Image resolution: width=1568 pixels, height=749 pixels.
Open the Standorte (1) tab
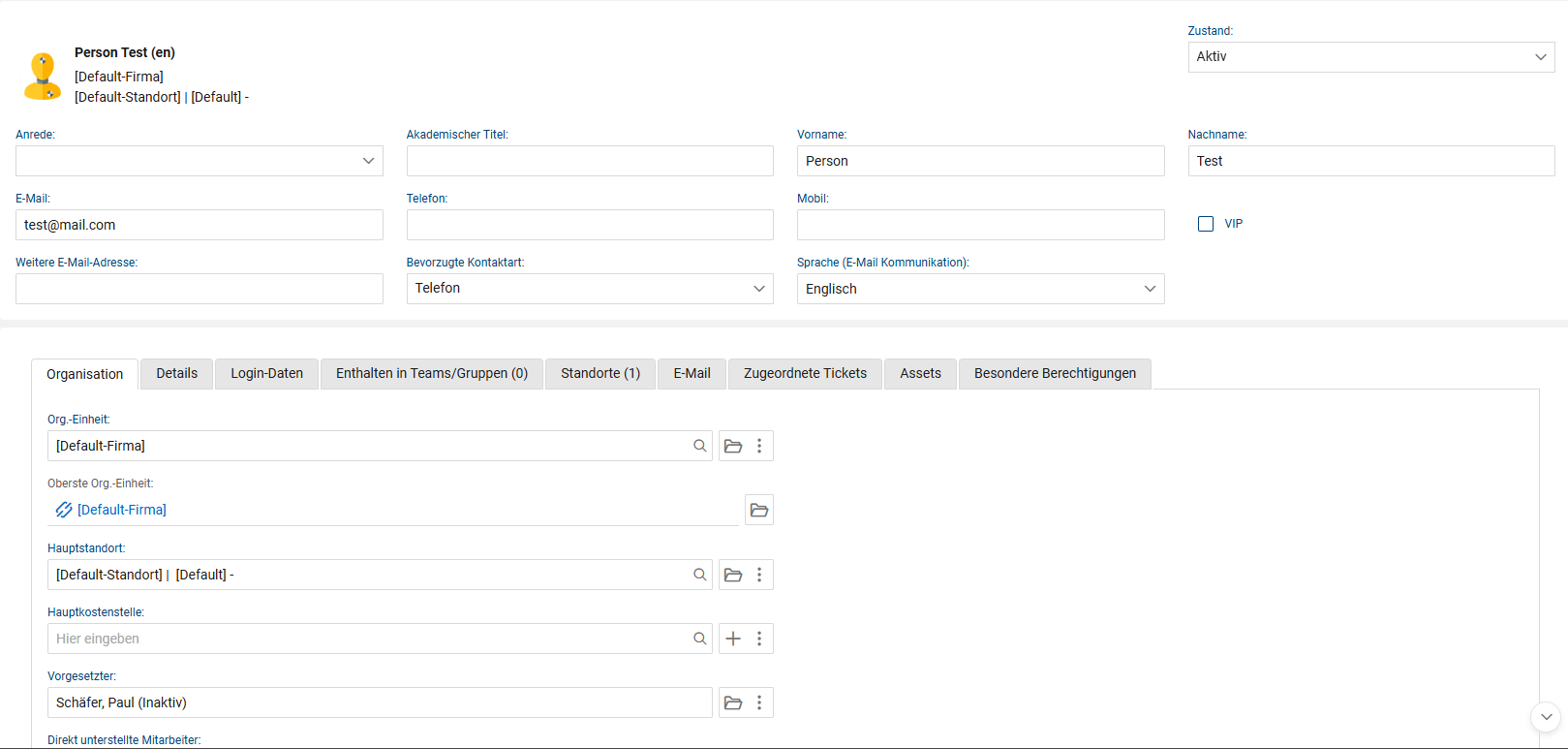[x=600, y=373]
